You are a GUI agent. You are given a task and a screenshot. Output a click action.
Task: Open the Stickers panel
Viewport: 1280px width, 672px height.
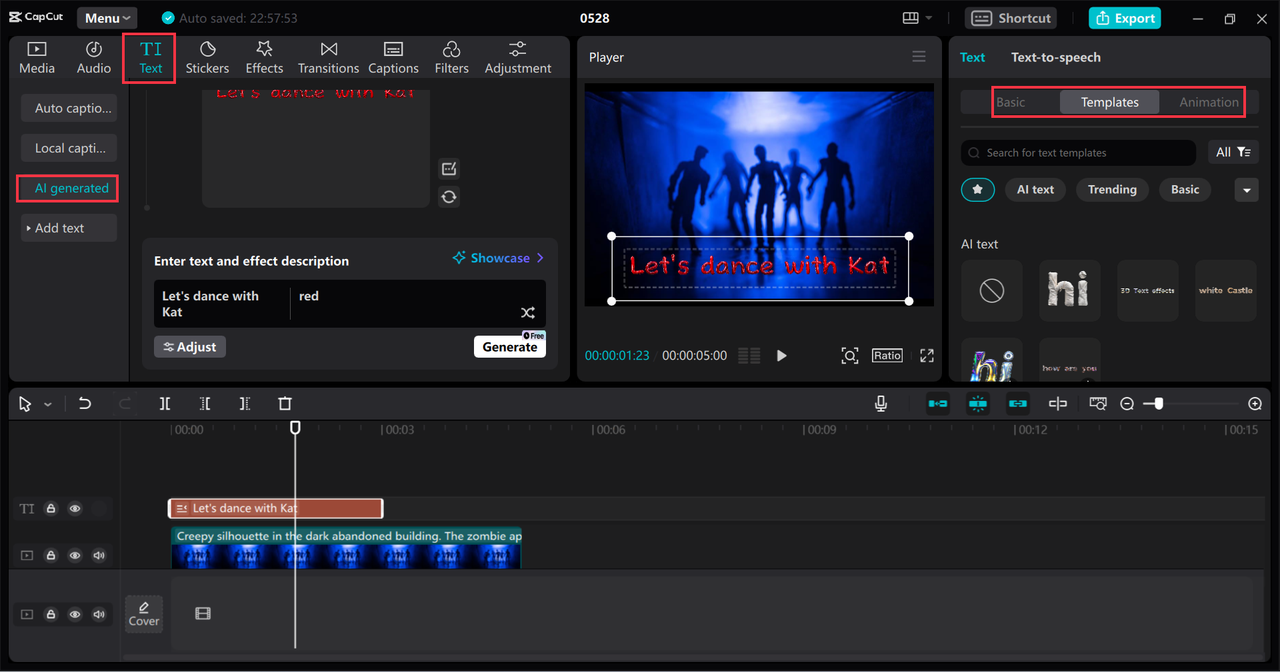tap(207, 58)
